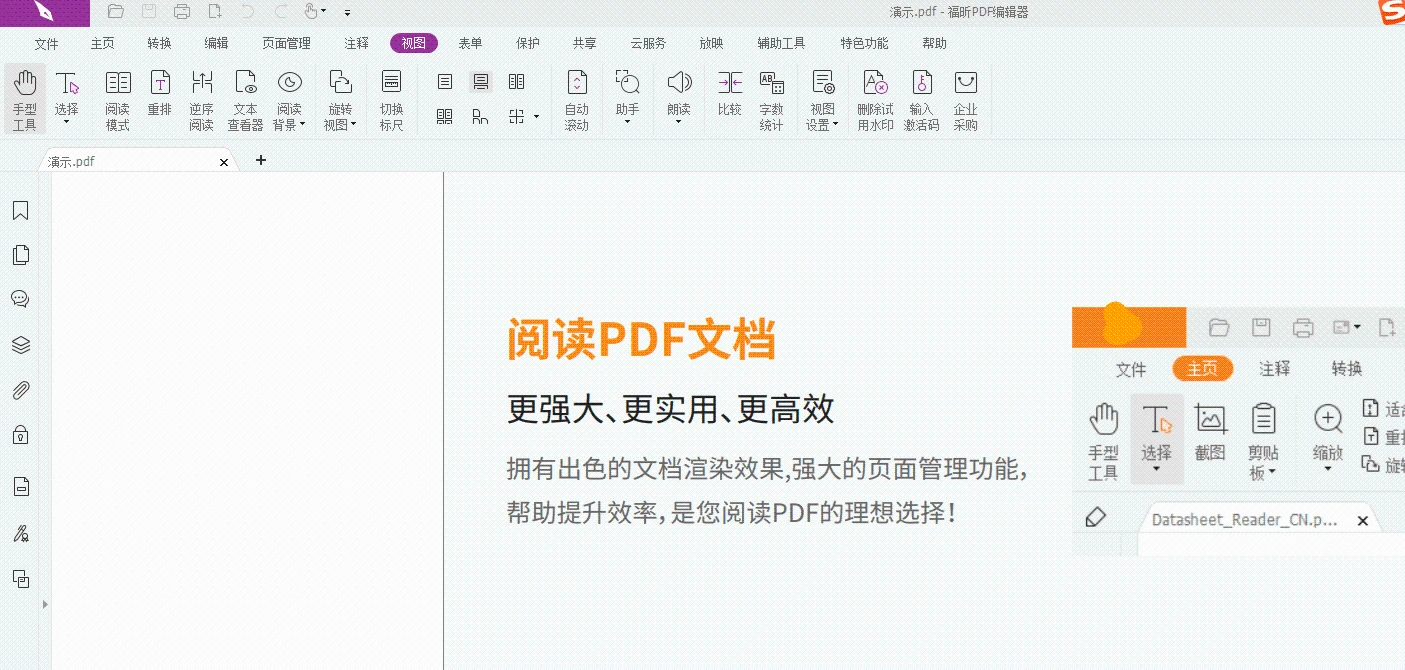Viewport: 1405px width, 670px height.
Task: Switch to facing two-page layout
Action: (516, 82)
